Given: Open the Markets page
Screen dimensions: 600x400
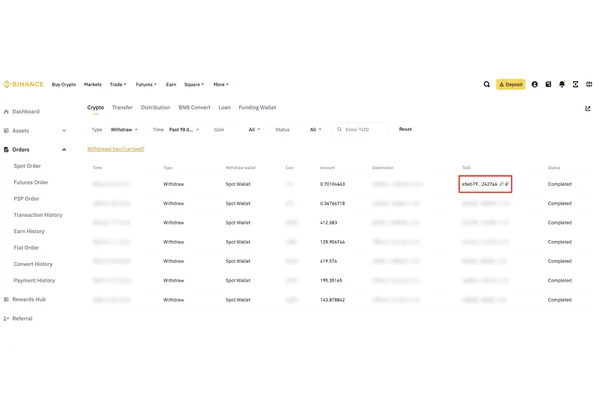Looking at the screenshot, I should coord(93,85).
